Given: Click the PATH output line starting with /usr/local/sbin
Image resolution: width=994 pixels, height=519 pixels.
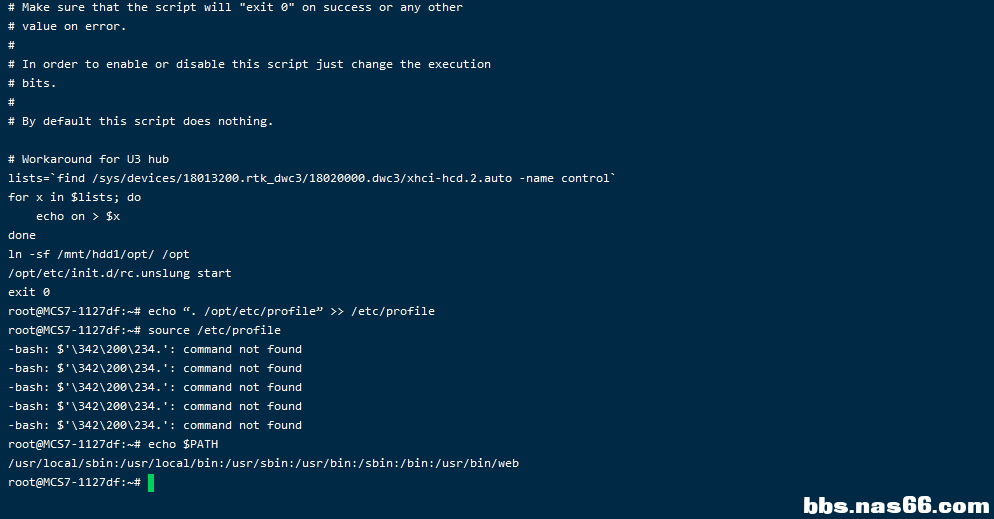Looking at the screenshot, I should [x=263, y=463].
